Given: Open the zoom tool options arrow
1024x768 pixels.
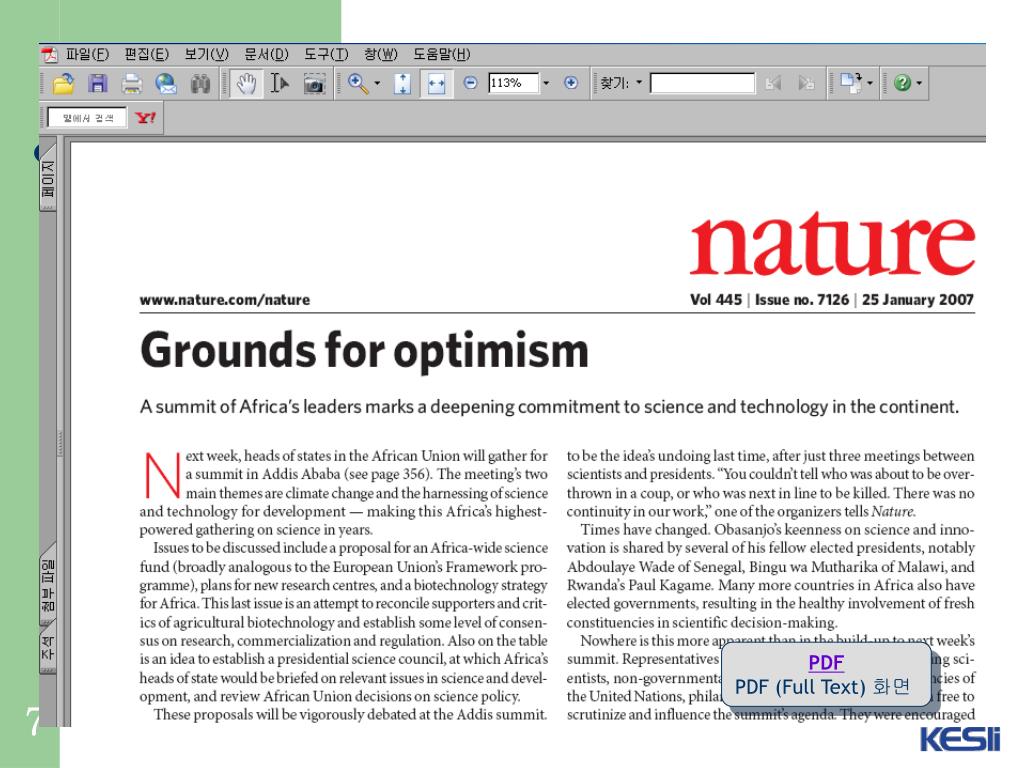Looking at the screenshot, I should [377, 84].
